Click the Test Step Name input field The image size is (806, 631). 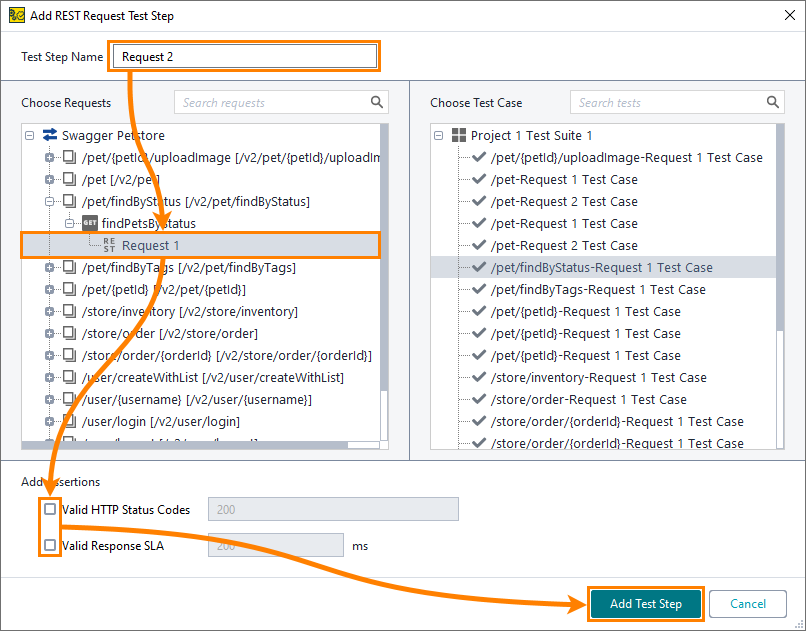(245, 56)
